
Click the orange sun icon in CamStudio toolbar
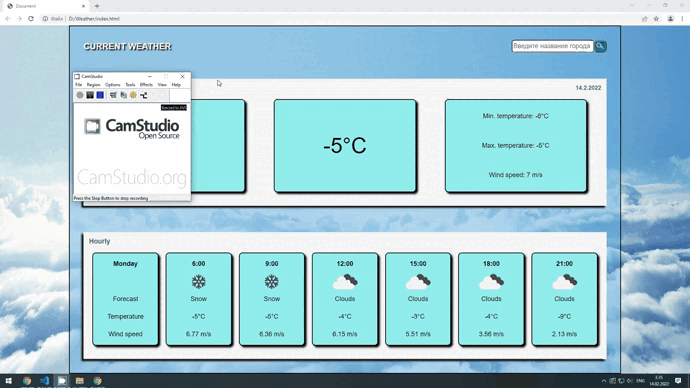(x=133, y=95)
